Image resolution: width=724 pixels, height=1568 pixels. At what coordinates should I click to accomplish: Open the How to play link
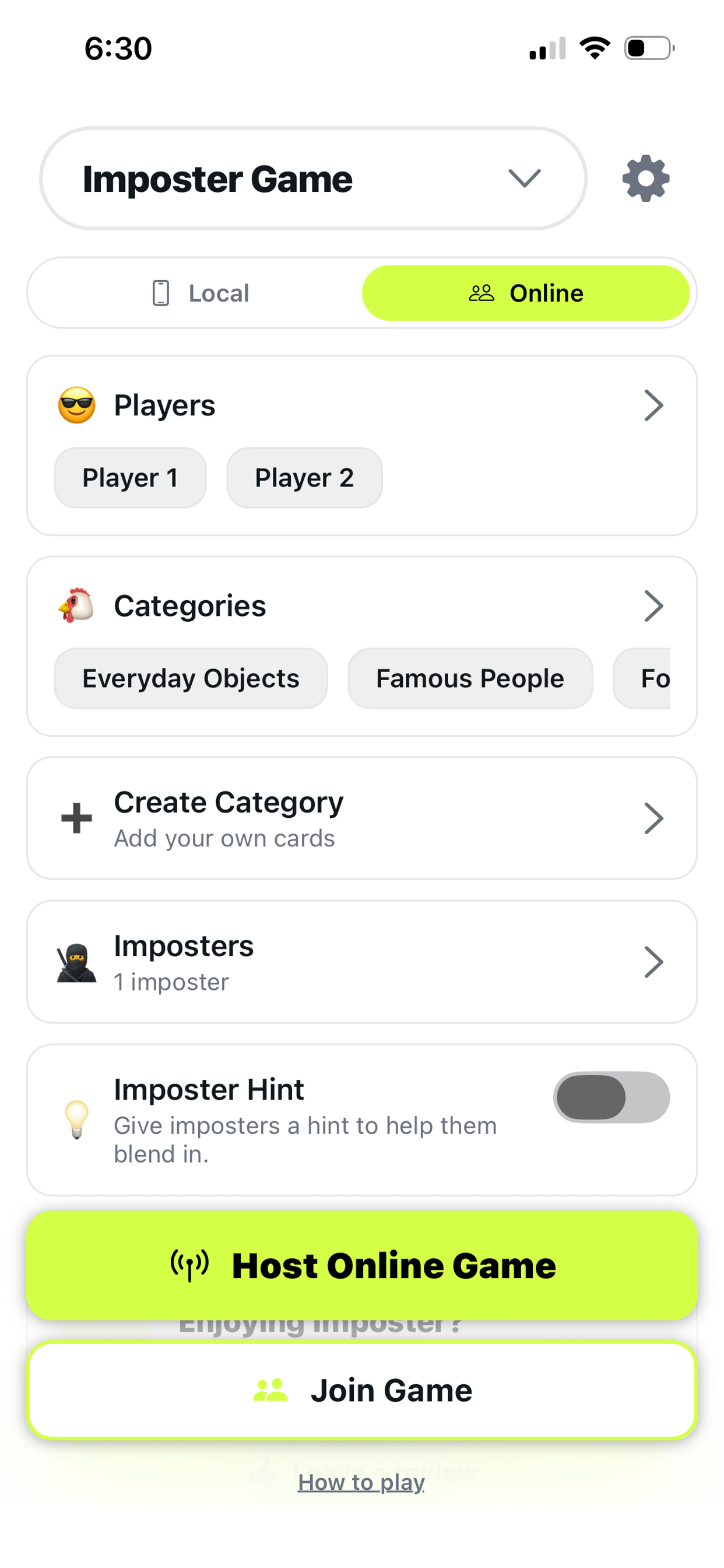[x=361, y=1483]
